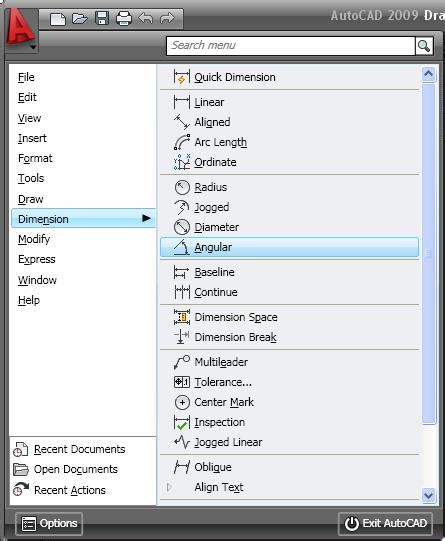The height and width of the screenshot is (541, 445).
Task: Click the Inspection checkmark icon
Action: click(x=181, y=422)
